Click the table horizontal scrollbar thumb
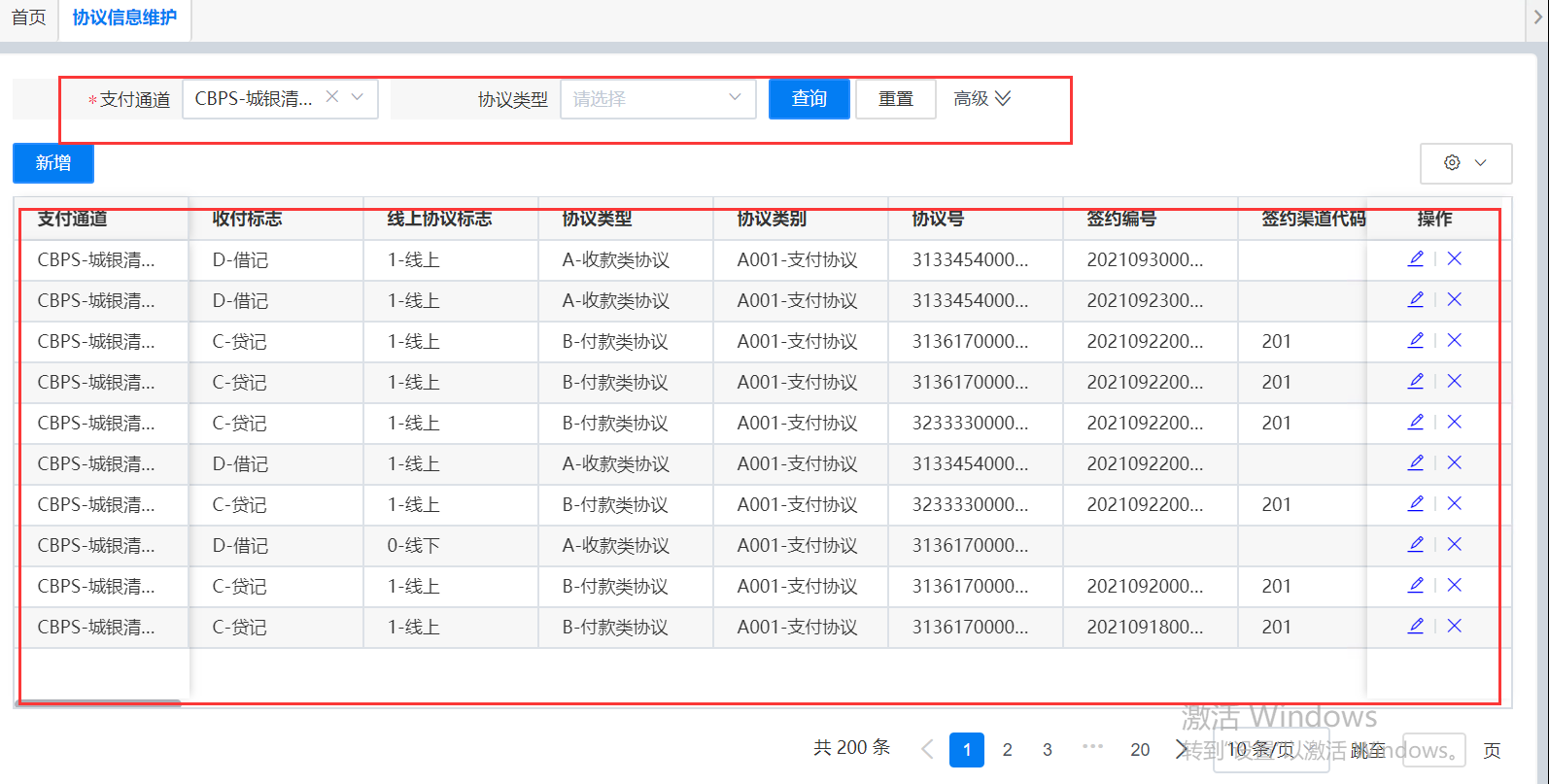Viewport: 1549px width, 784px height. [100, 702]
